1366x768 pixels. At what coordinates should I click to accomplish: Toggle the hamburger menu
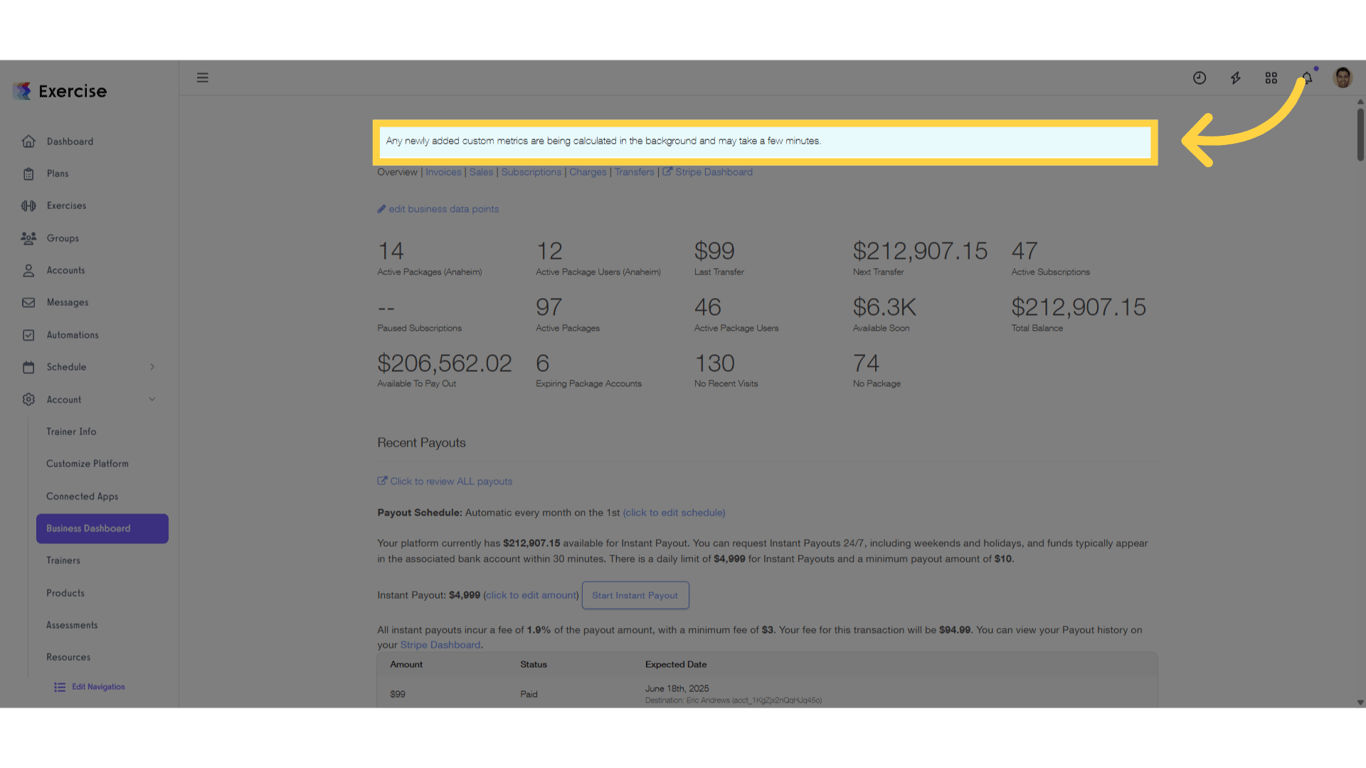tap(203, 77)
